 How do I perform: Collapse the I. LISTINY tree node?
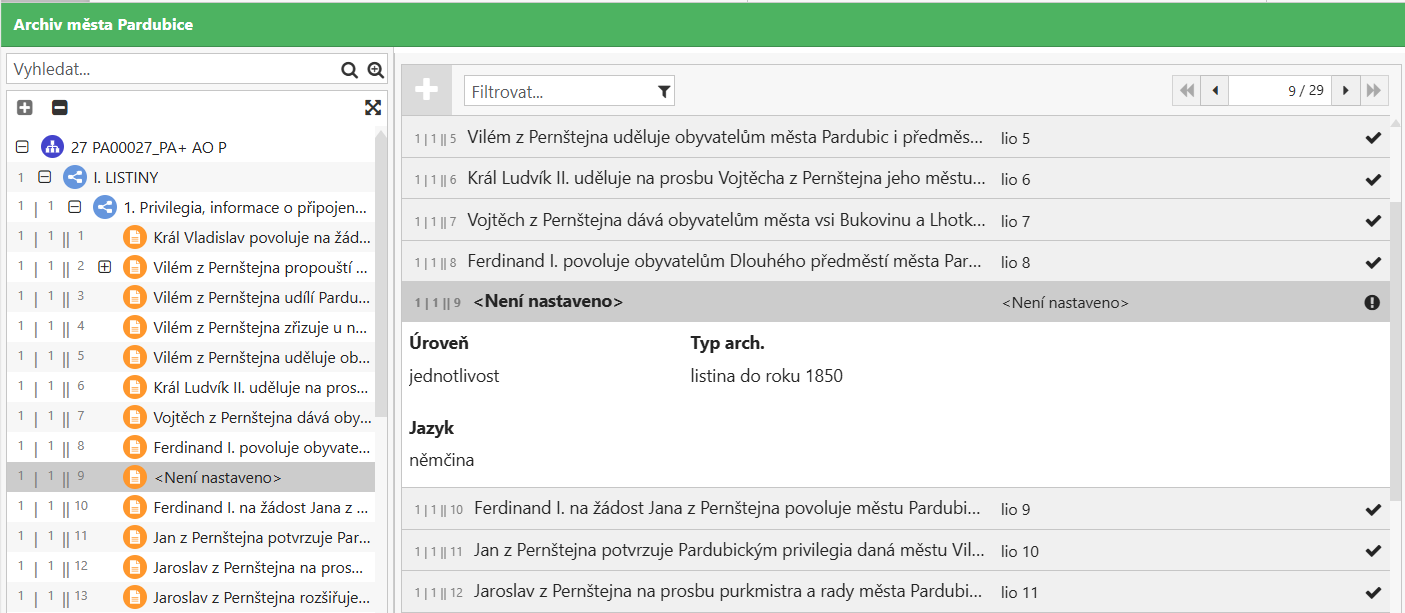click(x=44, y=178)
